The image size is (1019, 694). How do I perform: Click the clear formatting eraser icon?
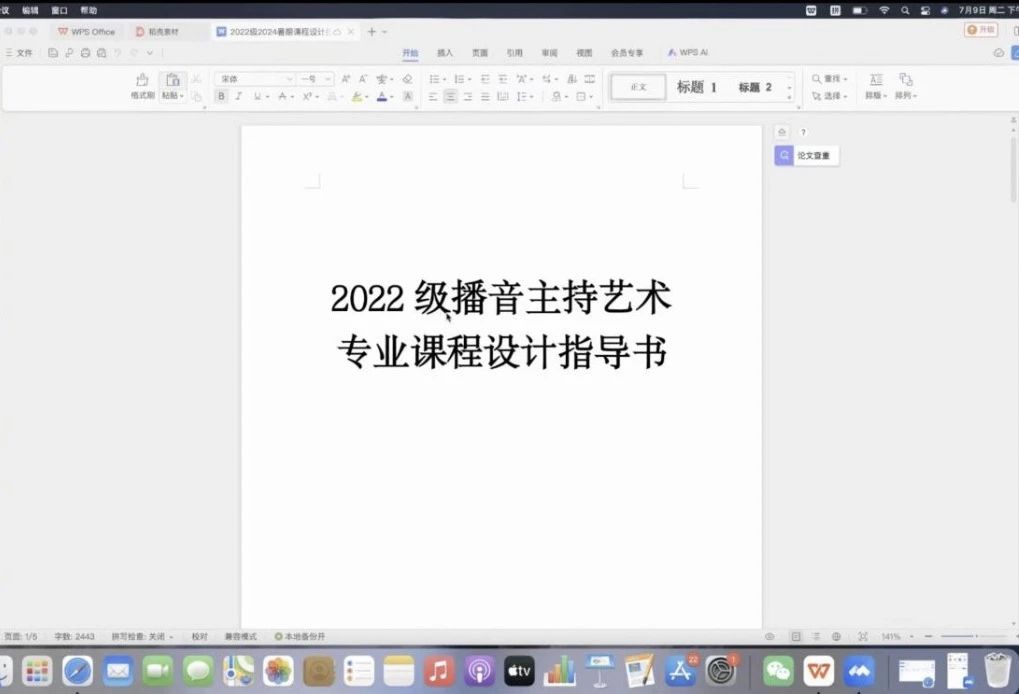pos(407,79)
